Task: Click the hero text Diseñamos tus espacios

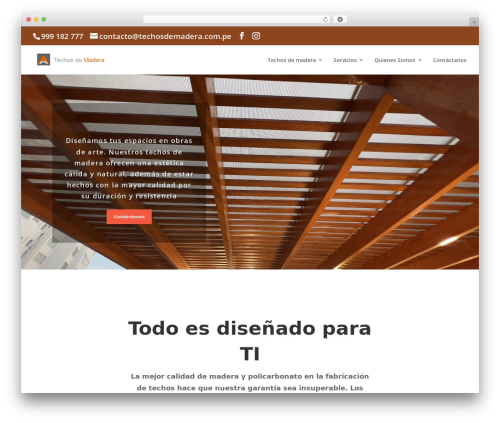Action: coord(129,168)
